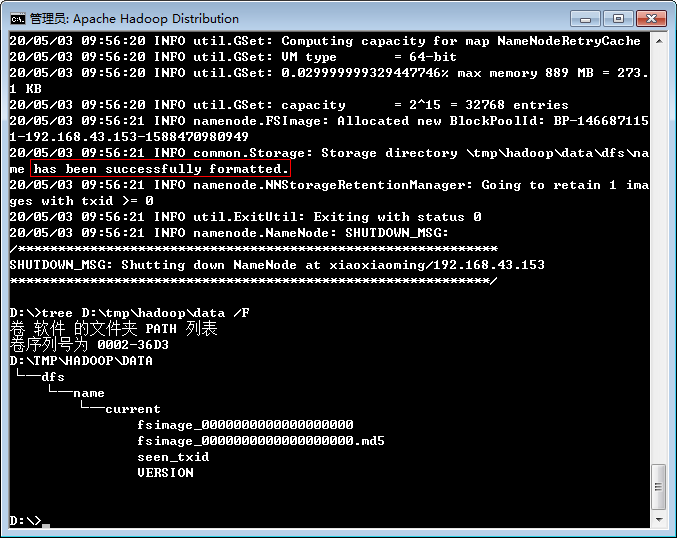The width and height of the screenshot is (677, 538).
Task: Click file name 'fsimage_0000000000000000000.md5'
Action: click(x=261, y=441)
